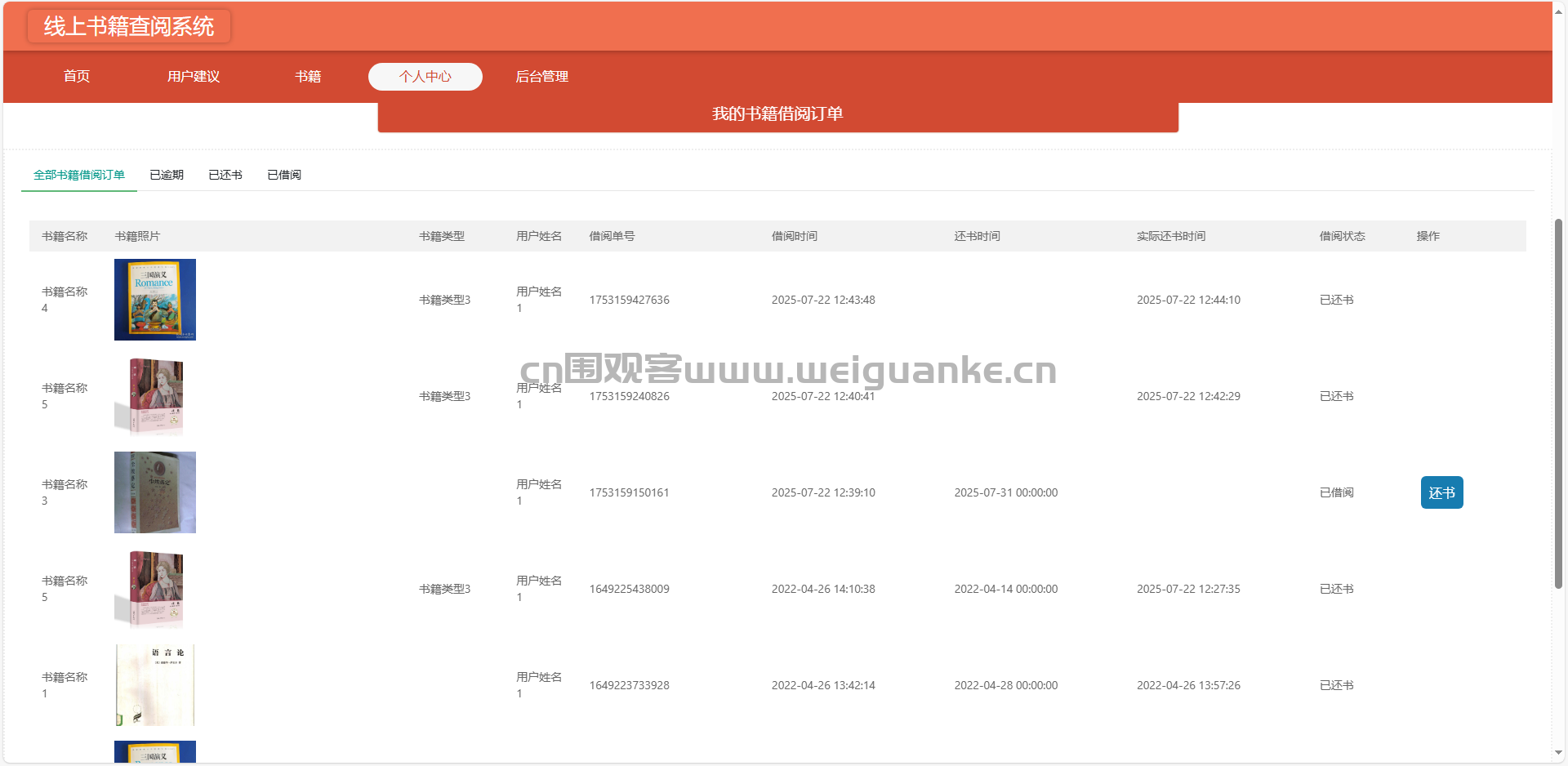Click borrow time 2025-07-22 12:43:48

click(823, 300)
